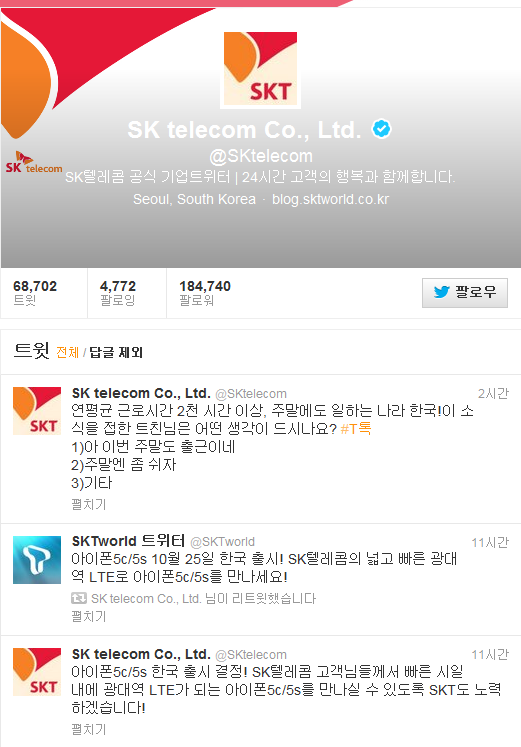Click the Twitter bird icon on follow button

click(x=441, y=292)
